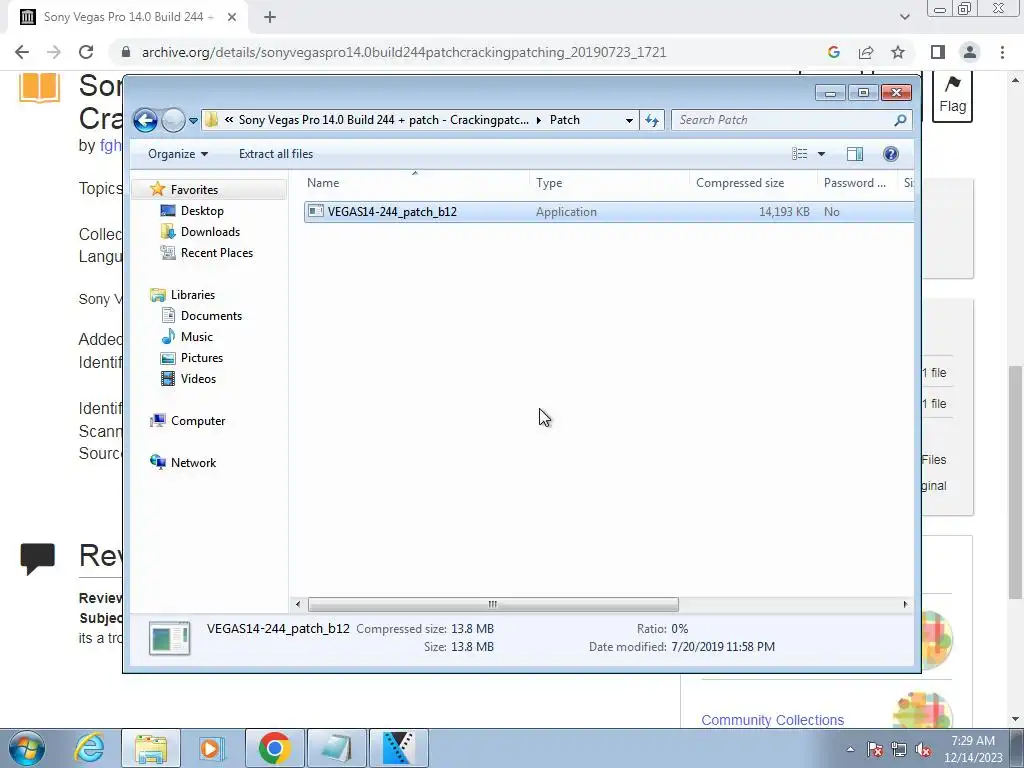1024x768 pixels.
Task: Open the Organize menu
Action: point(178,154)
